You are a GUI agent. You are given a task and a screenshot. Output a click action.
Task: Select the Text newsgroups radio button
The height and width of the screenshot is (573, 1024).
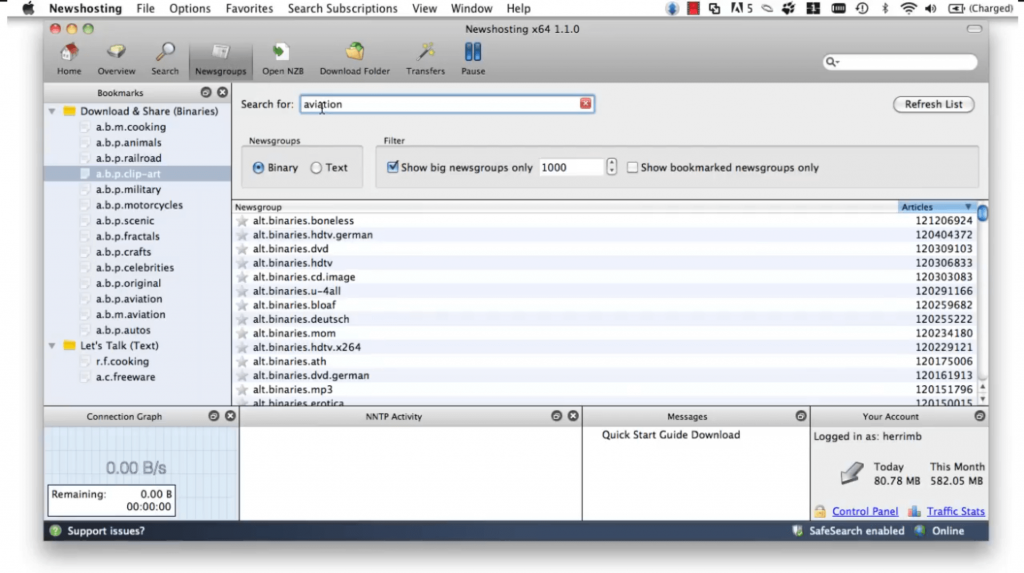click(x=316, y=168)
